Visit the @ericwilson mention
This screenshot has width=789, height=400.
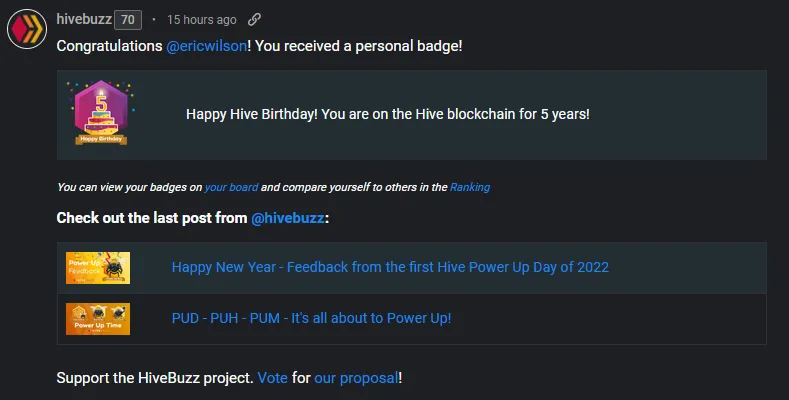206,46
